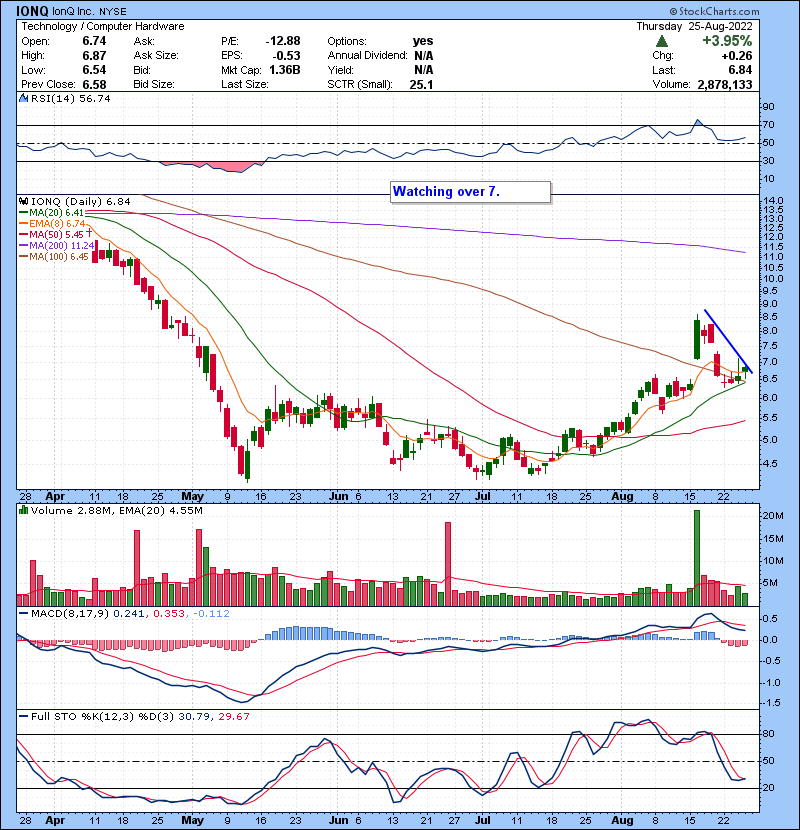Click the 14.0 label on the price axis
This screenshot has width=800, height=830.
772,201
